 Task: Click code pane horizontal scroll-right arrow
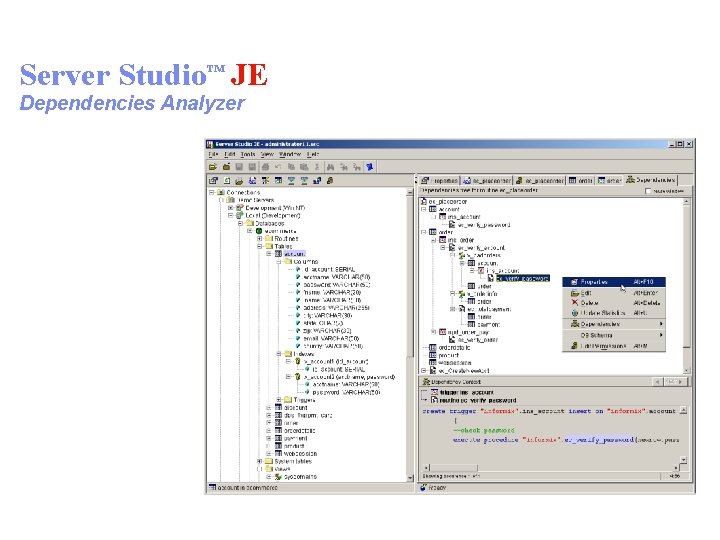coord(676,468)
